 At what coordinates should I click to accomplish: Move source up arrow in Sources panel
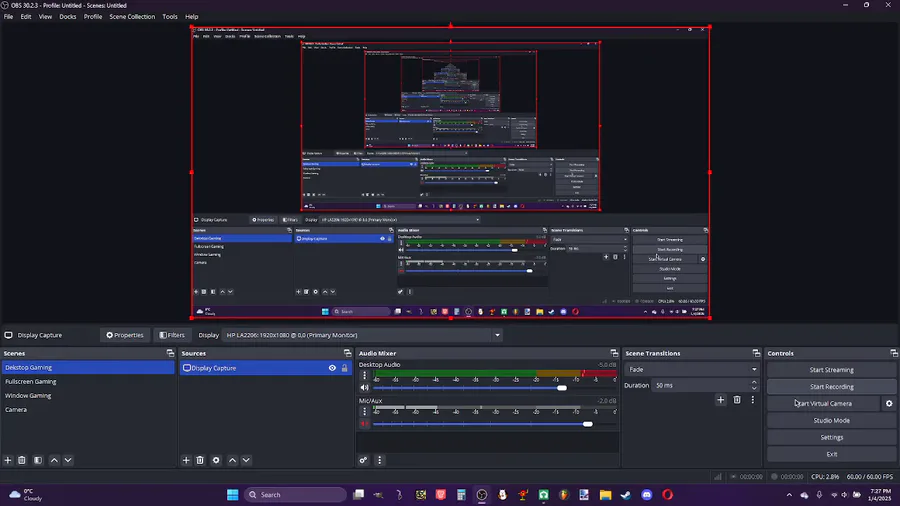(x=232, y=460)
